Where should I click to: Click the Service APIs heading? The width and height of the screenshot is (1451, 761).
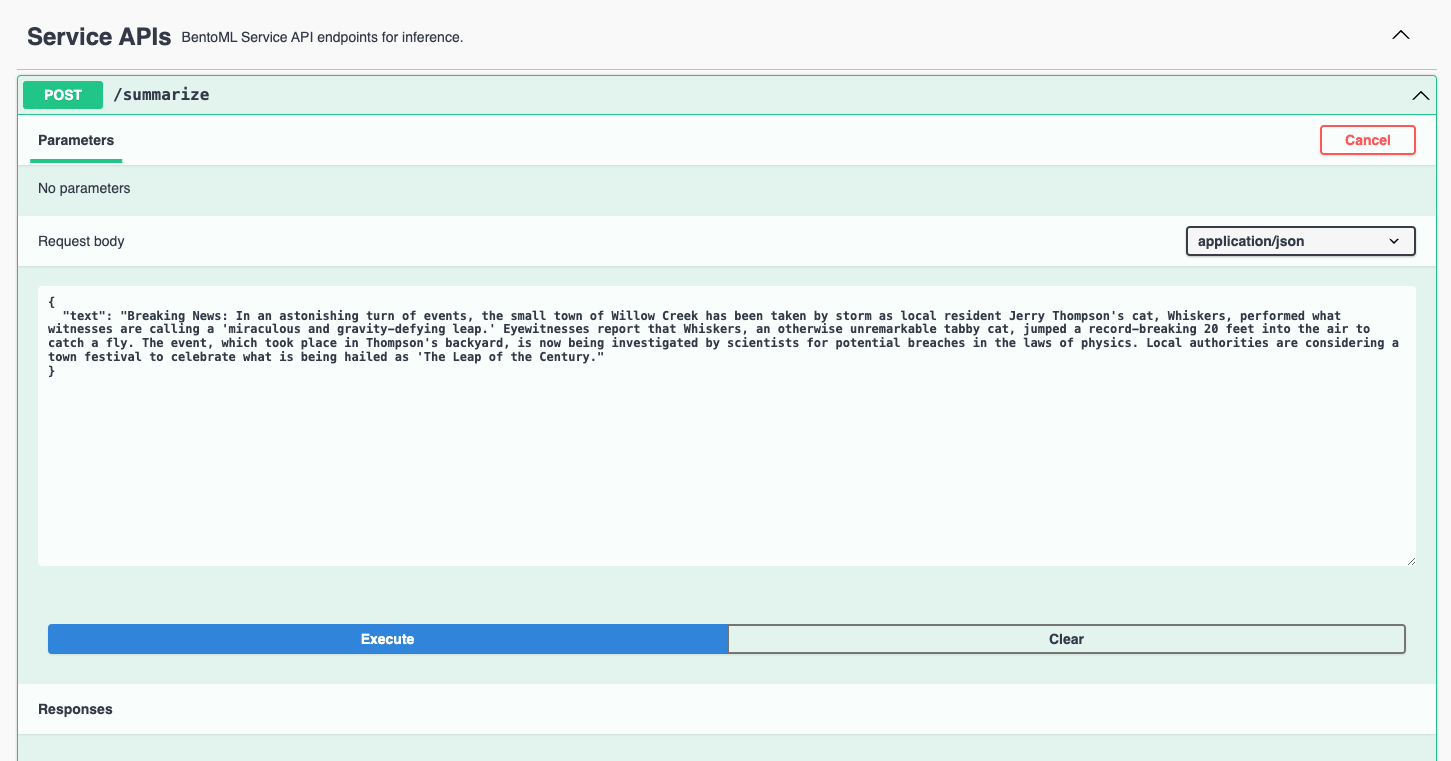pos(99,37)
